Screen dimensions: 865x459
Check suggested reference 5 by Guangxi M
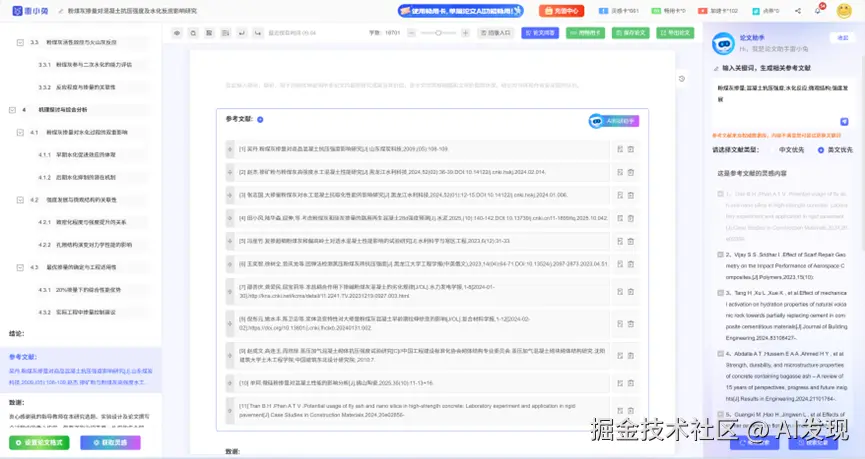point(720,414)
